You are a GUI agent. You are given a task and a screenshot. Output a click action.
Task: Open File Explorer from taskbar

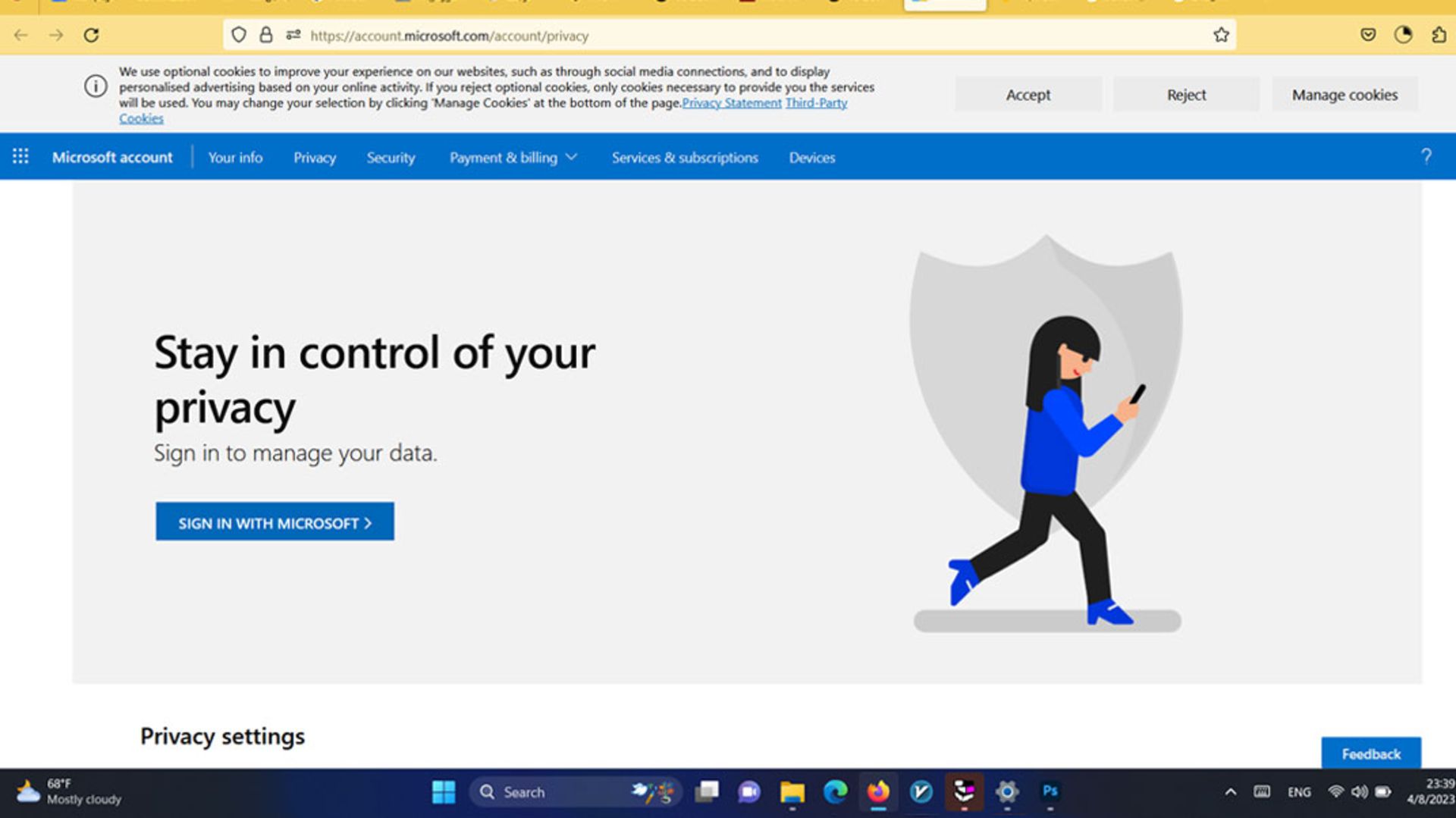coord(792,792)
